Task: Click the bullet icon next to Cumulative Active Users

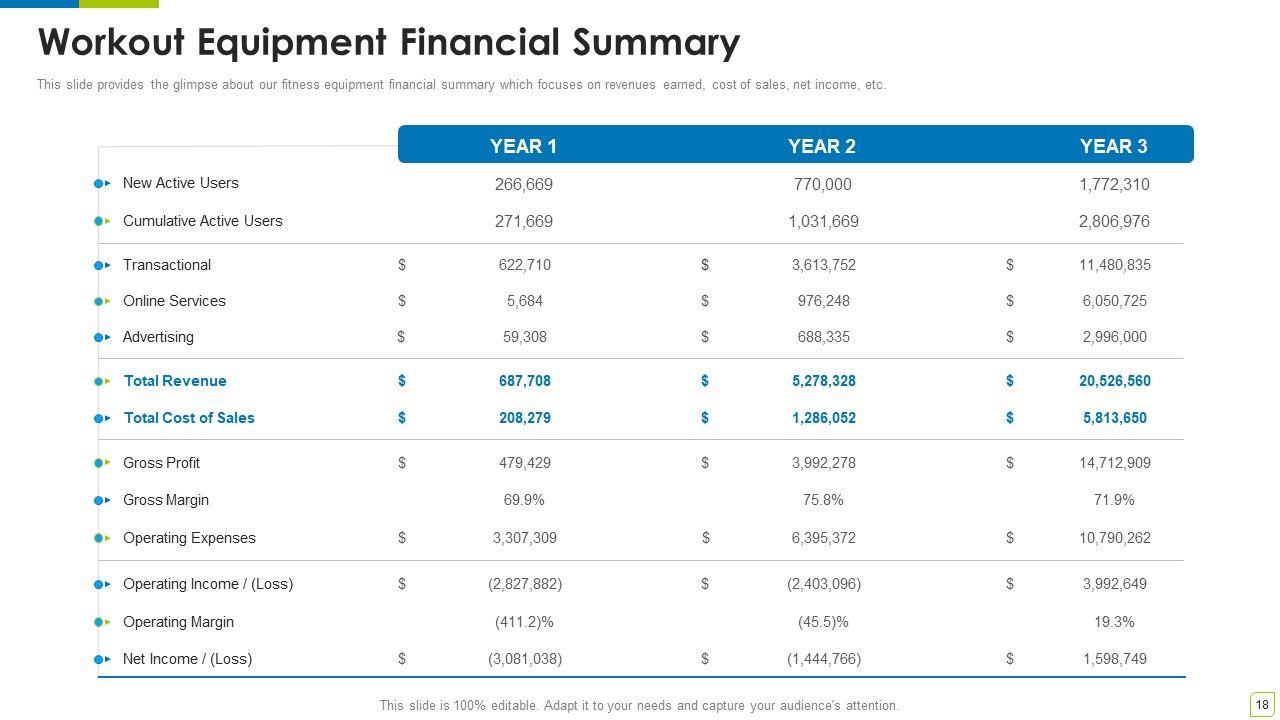Action: tap(102, 221)
